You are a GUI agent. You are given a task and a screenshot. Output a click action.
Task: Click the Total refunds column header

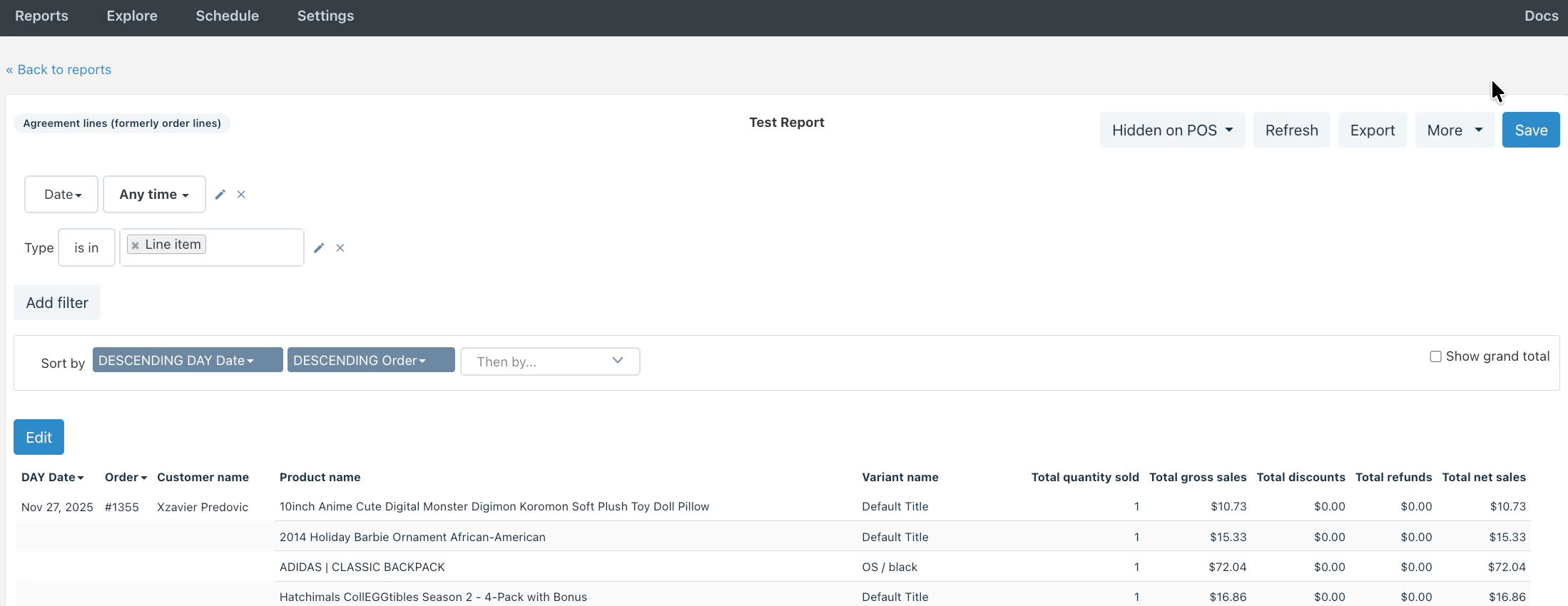click(1393, 478)
